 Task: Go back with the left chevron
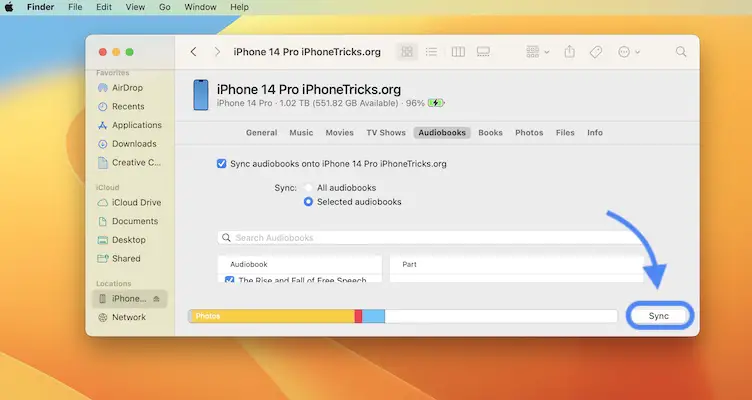coord(193,51)
